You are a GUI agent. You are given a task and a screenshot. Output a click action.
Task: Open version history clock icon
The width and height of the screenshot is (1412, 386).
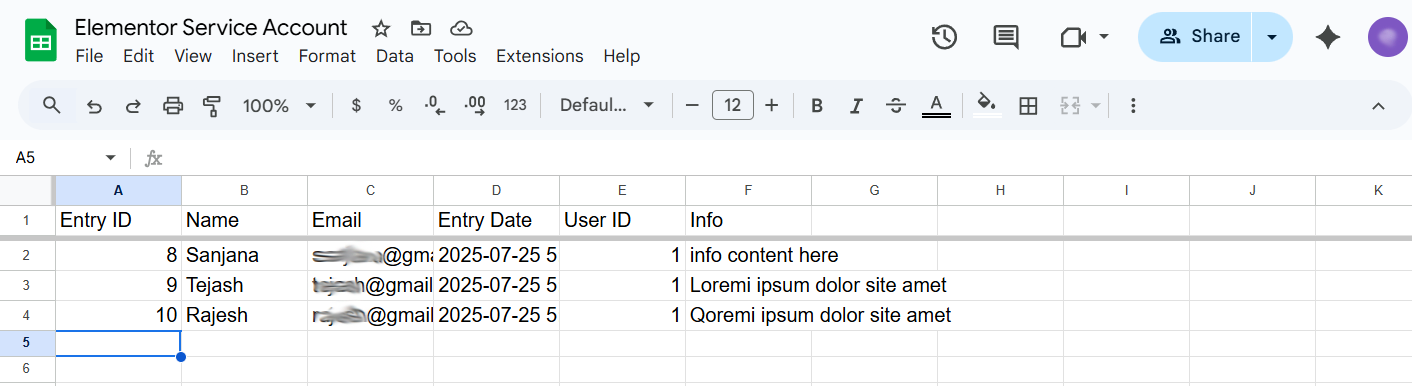tap(944, 37)
